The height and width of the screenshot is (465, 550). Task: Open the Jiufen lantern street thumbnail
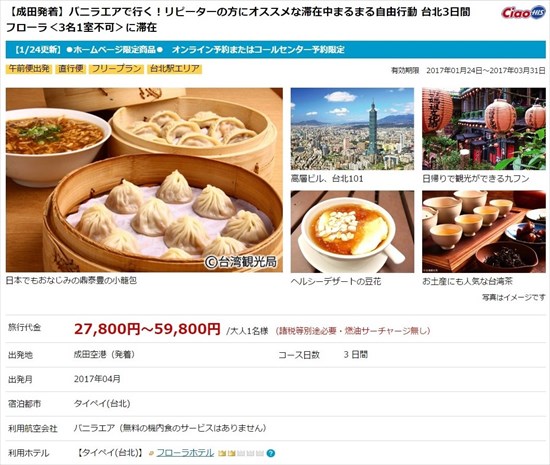click(484, 129)
